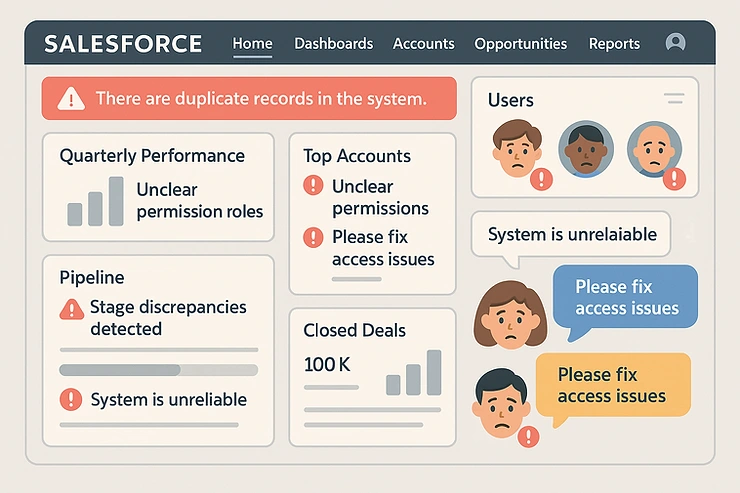This screenshot has width=740, height=493.
Task: Open the Pipeline card title
Action: (x=92, y=277)
